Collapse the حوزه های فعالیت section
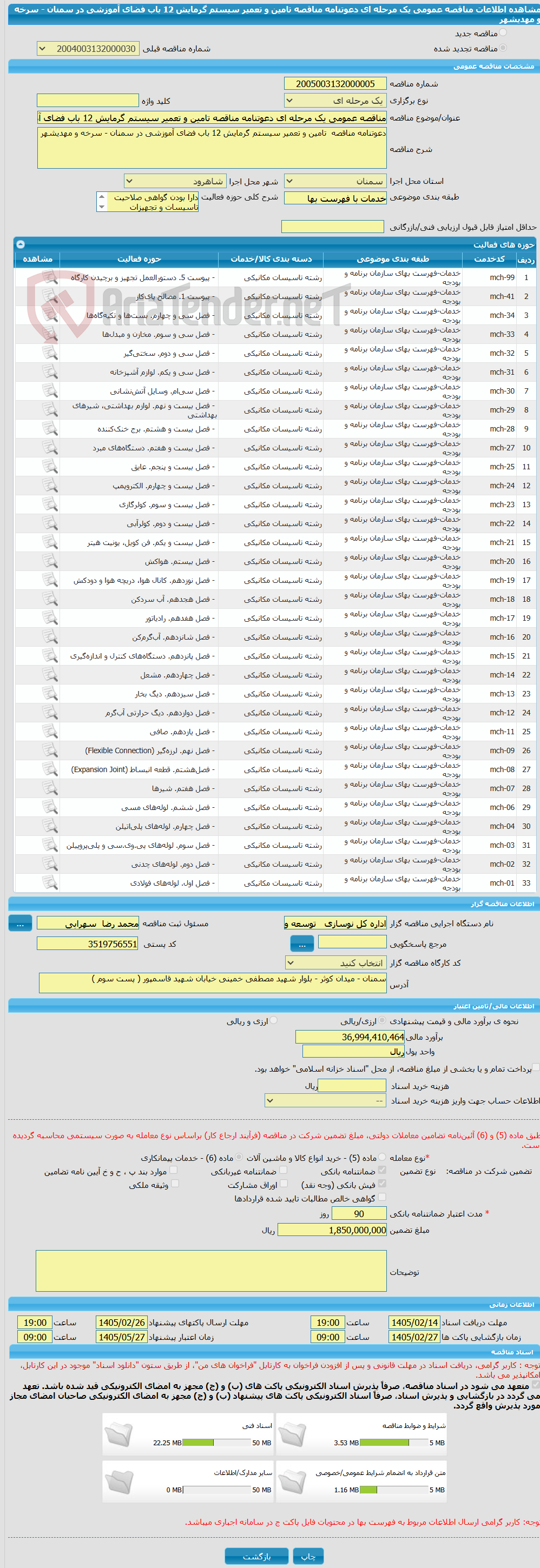The width and height of the screenshot is (540, 1568). [20, 244]
